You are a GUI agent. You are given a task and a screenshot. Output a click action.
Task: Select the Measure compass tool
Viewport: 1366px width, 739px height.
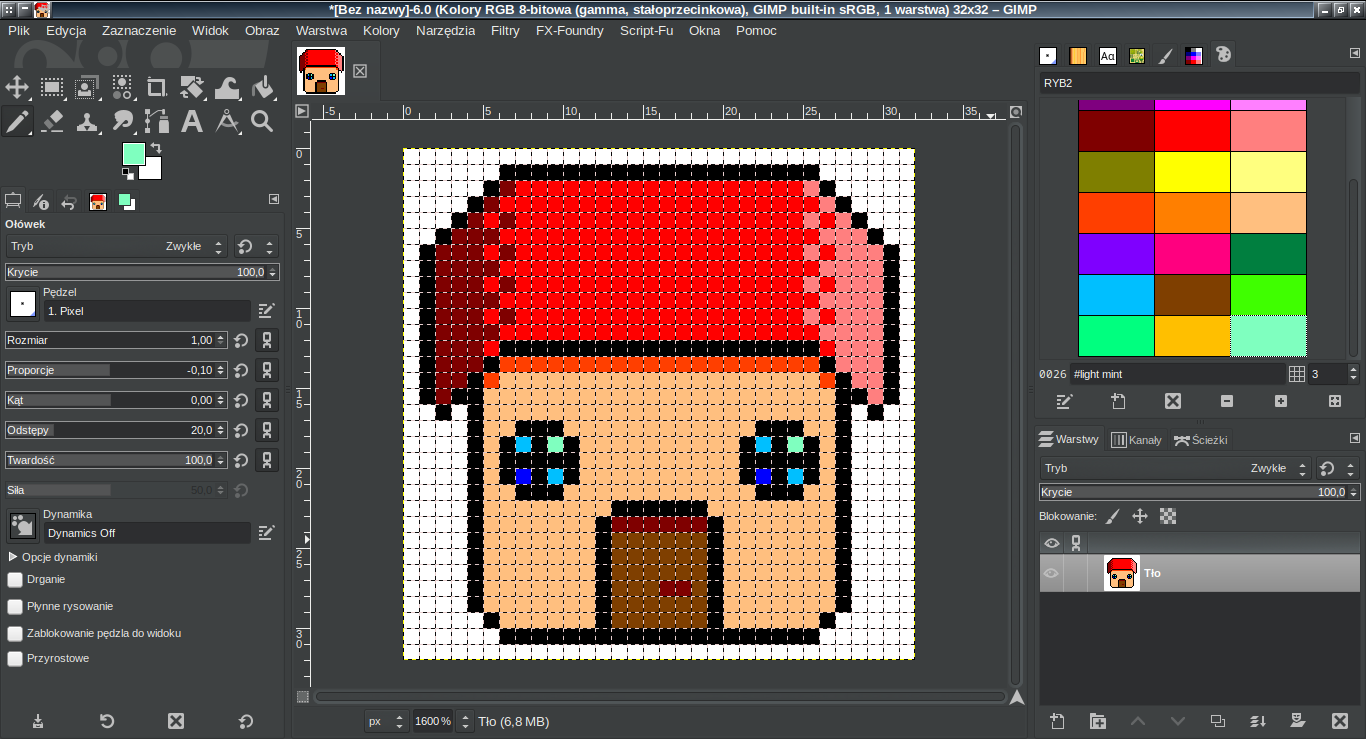(x=227, y=122)
